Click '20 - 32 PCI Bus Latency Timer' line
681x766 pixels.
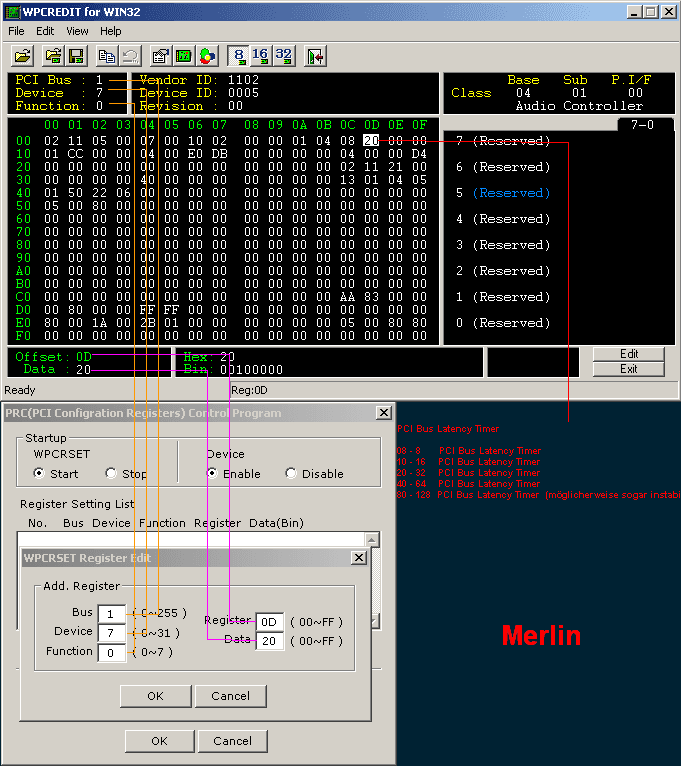[468, 473]
